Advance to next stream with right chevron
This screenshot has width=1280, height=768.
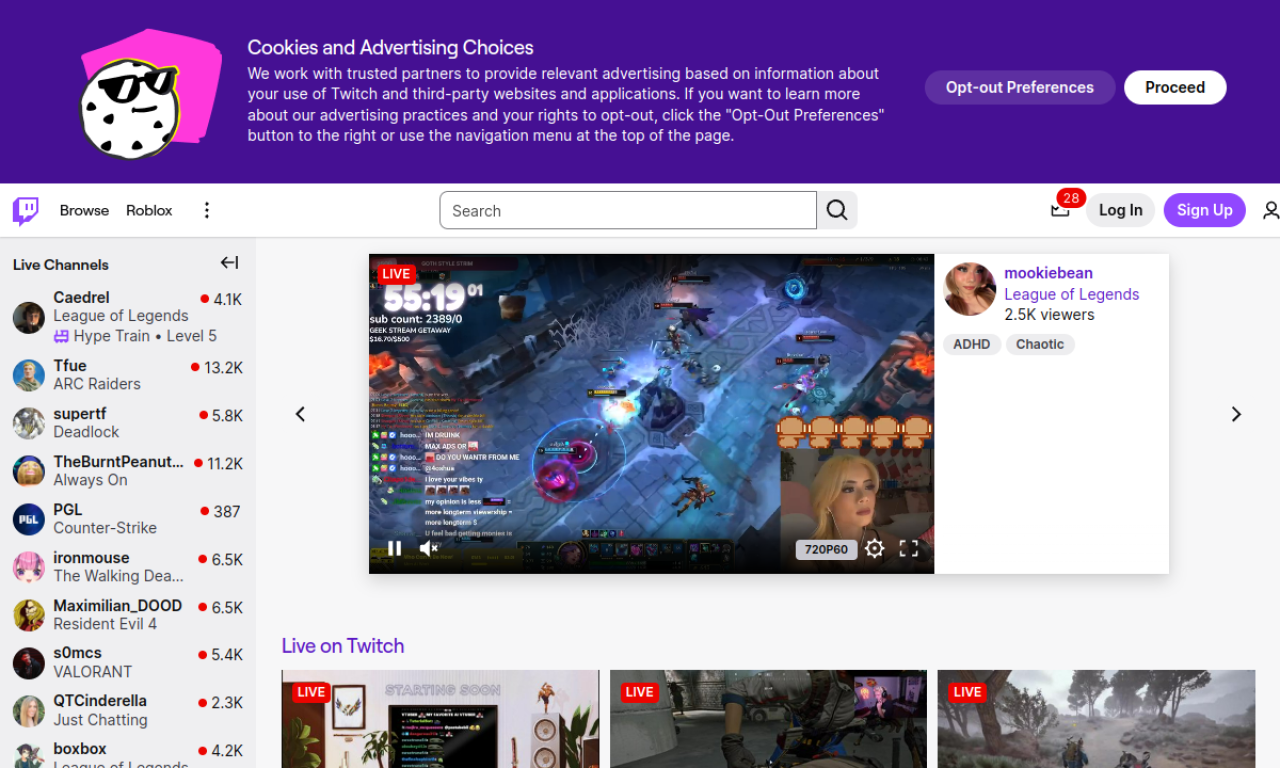pos(1236,413)
